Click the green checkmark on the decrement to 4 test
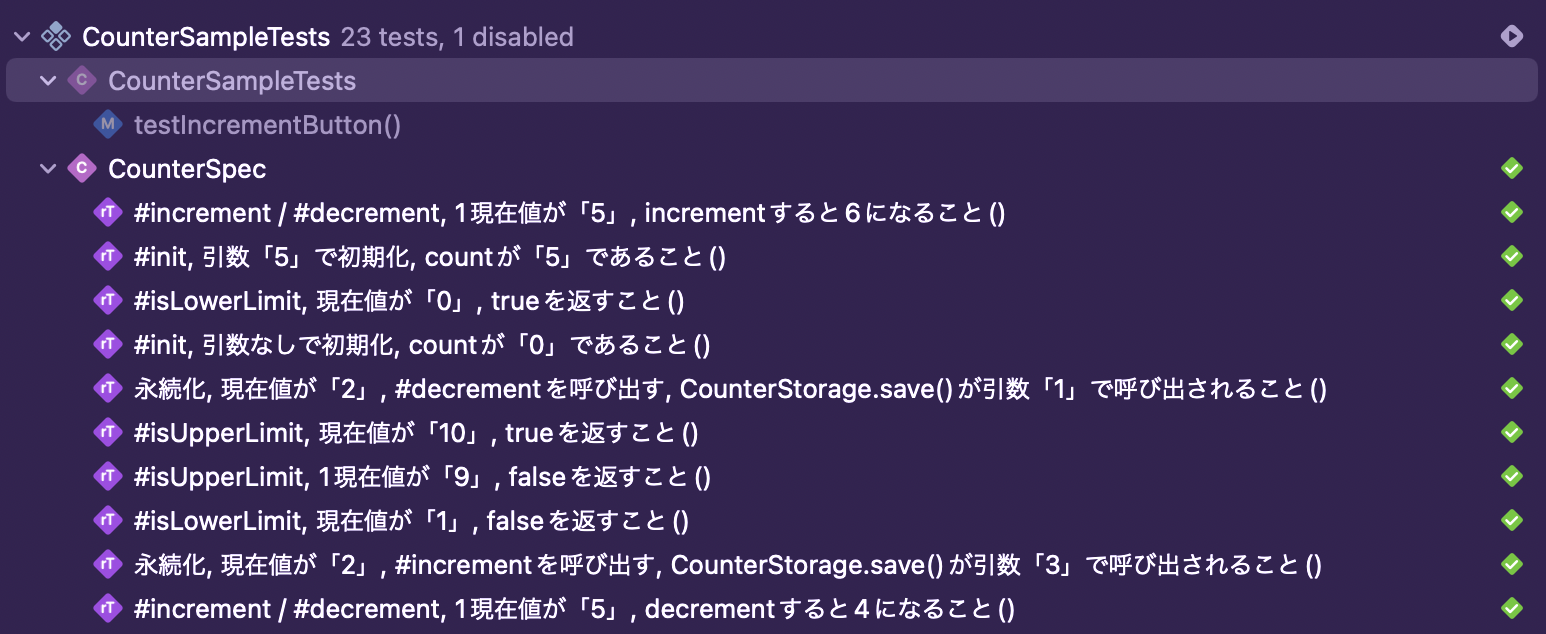Image resolution: width=1546 pixels, height=634 pixels. coord(1512,608)
